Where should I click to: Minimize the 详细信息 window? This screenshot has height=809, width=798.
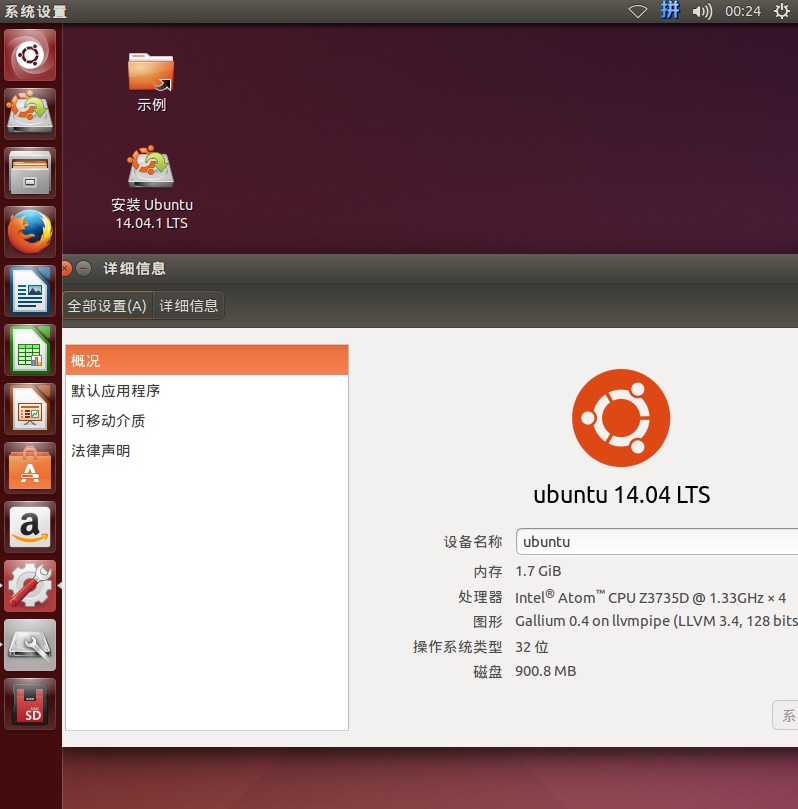point(83,268)
